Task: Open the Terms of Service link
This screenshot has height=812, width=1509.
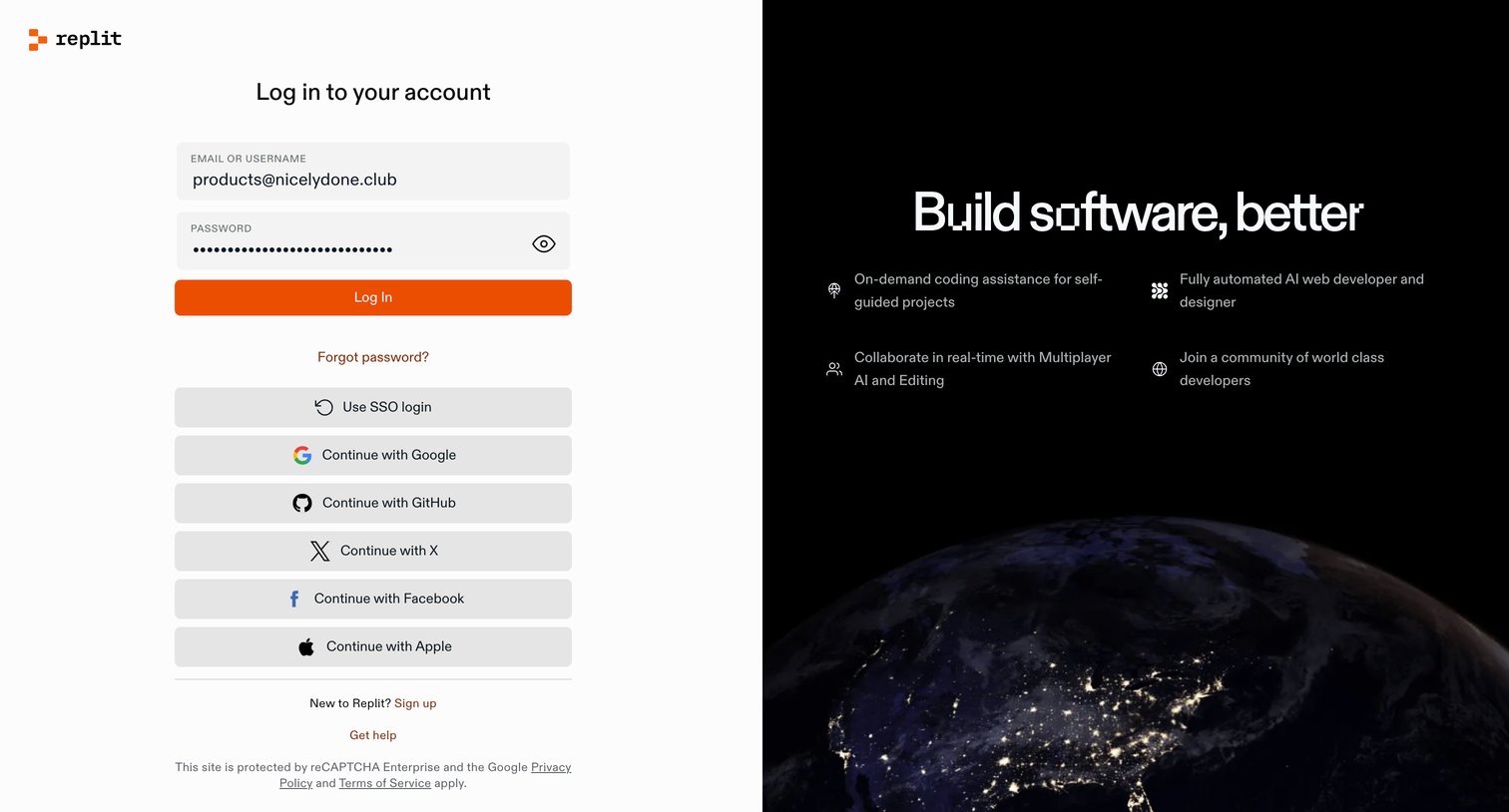Action: [385, 783]
